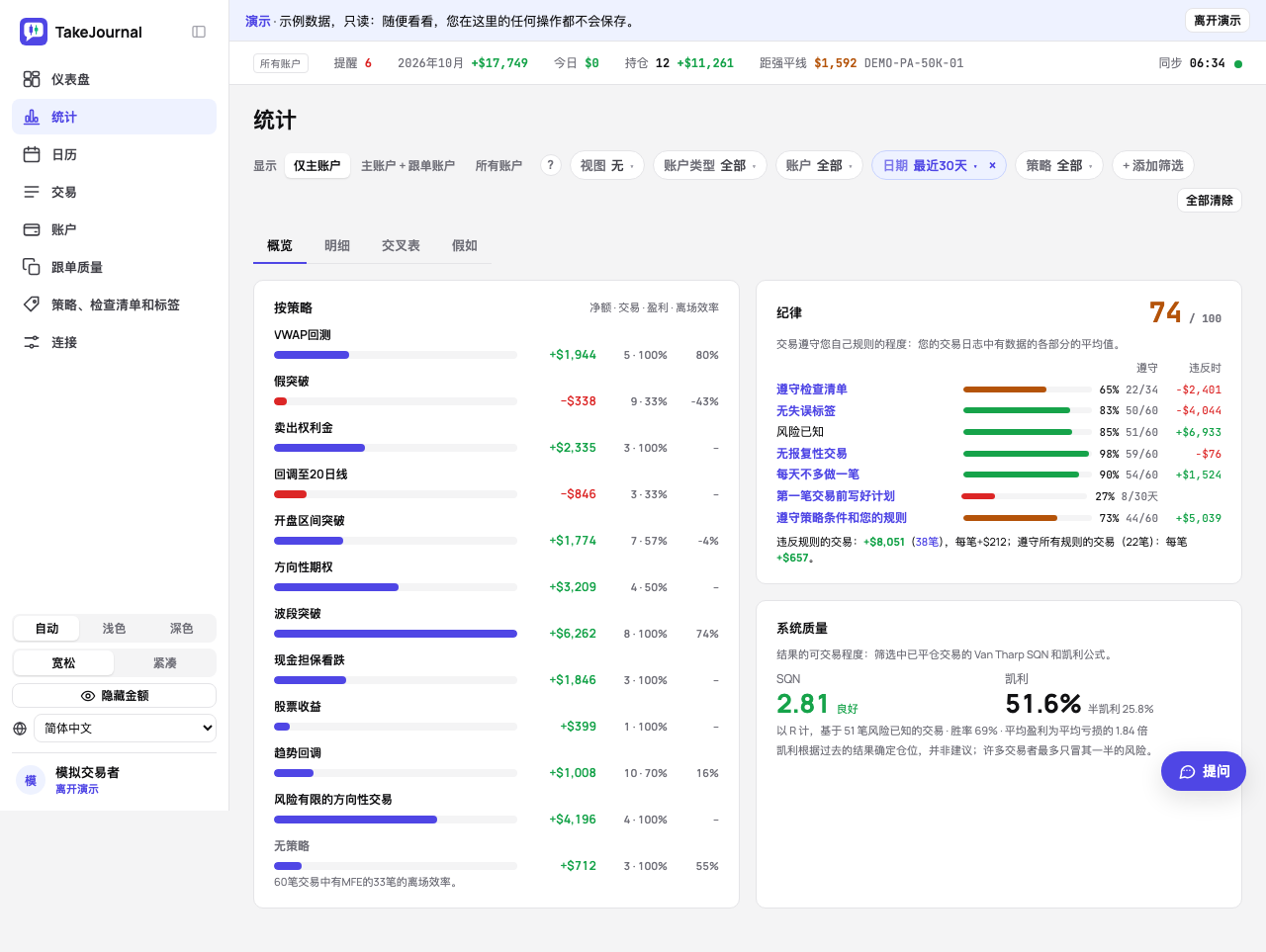Open the 提问 chat button
Screen dimensions: 1266x952
click(x=1204, y=771)
